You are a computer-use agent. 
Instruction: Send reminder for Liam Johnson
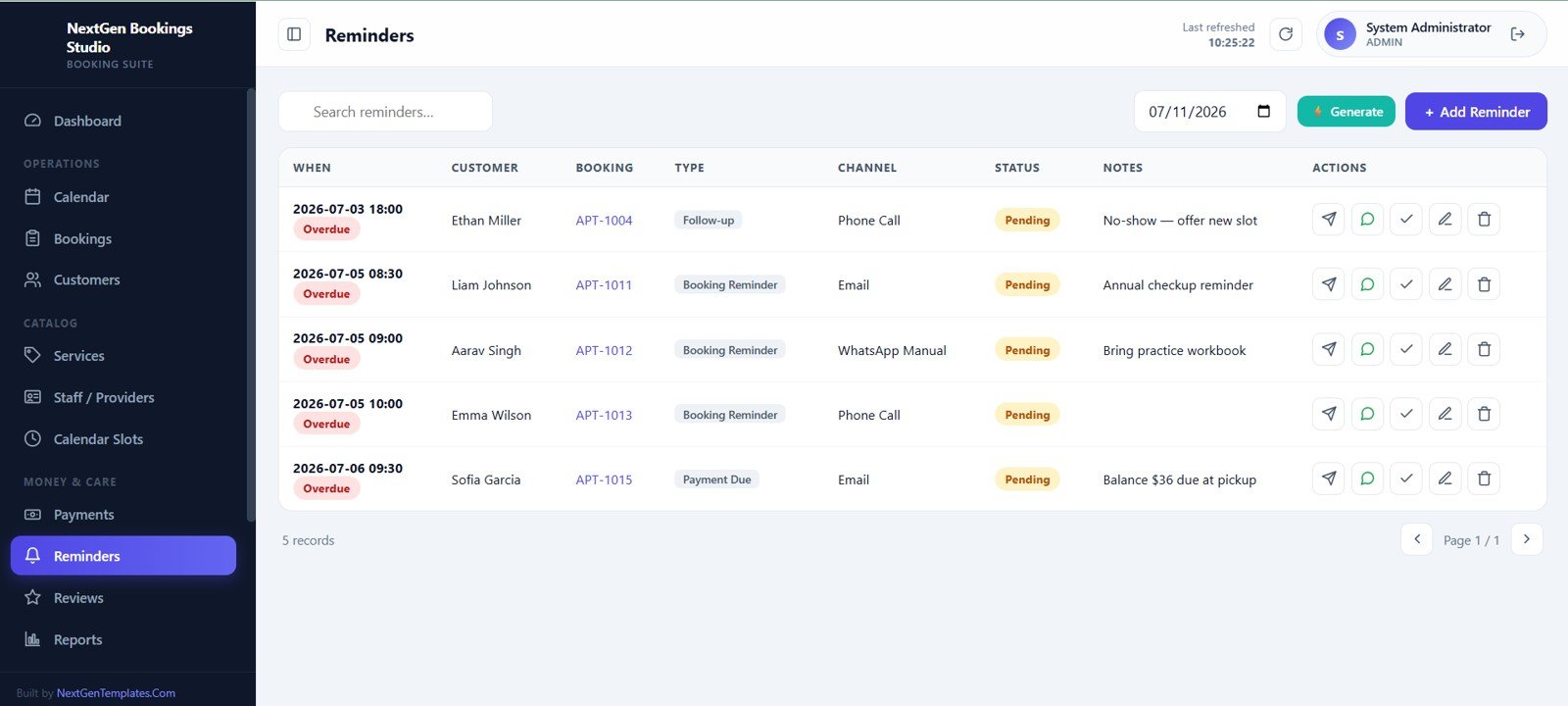click(x=1329, y=284)
